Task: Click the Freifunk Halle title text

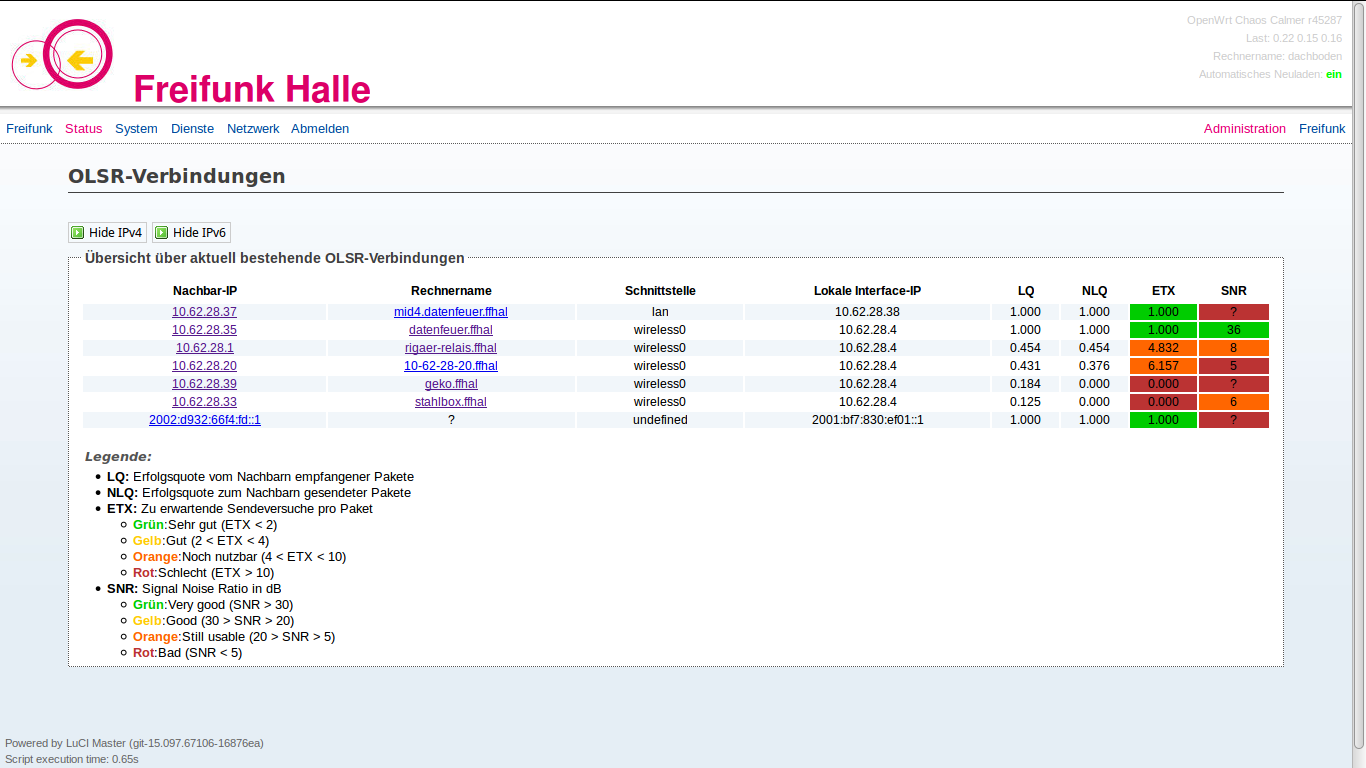Action: point(252,89)
